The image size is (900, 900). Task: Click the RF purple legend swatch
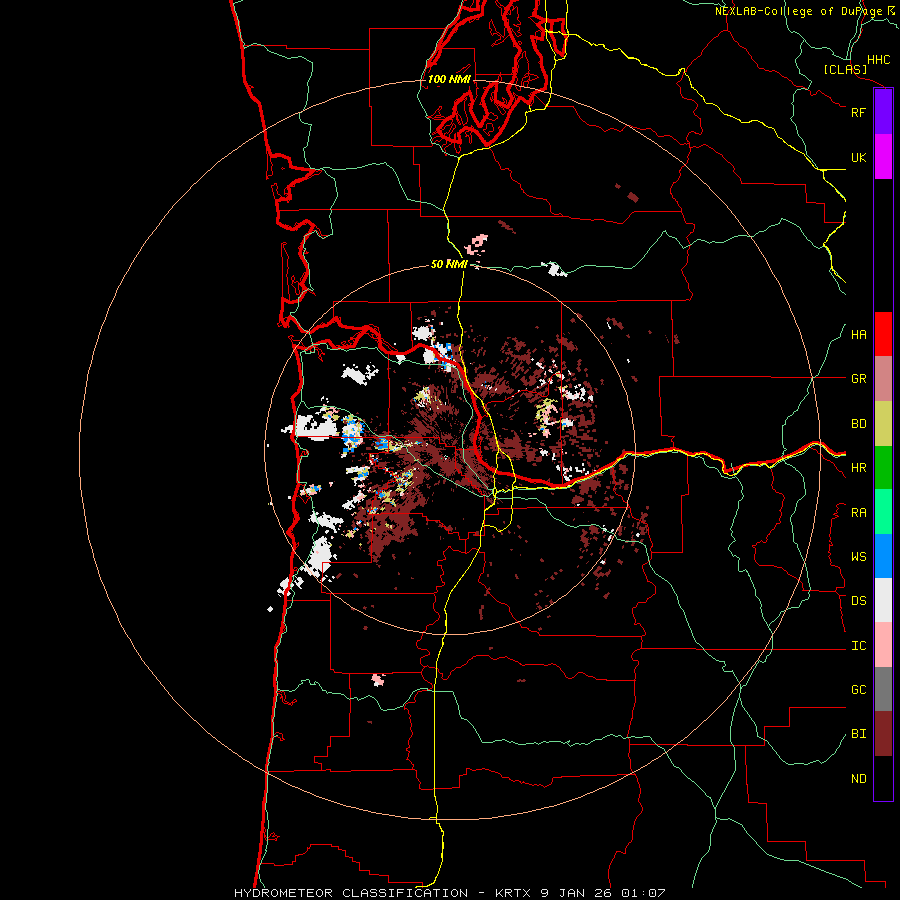click(883, 112)
